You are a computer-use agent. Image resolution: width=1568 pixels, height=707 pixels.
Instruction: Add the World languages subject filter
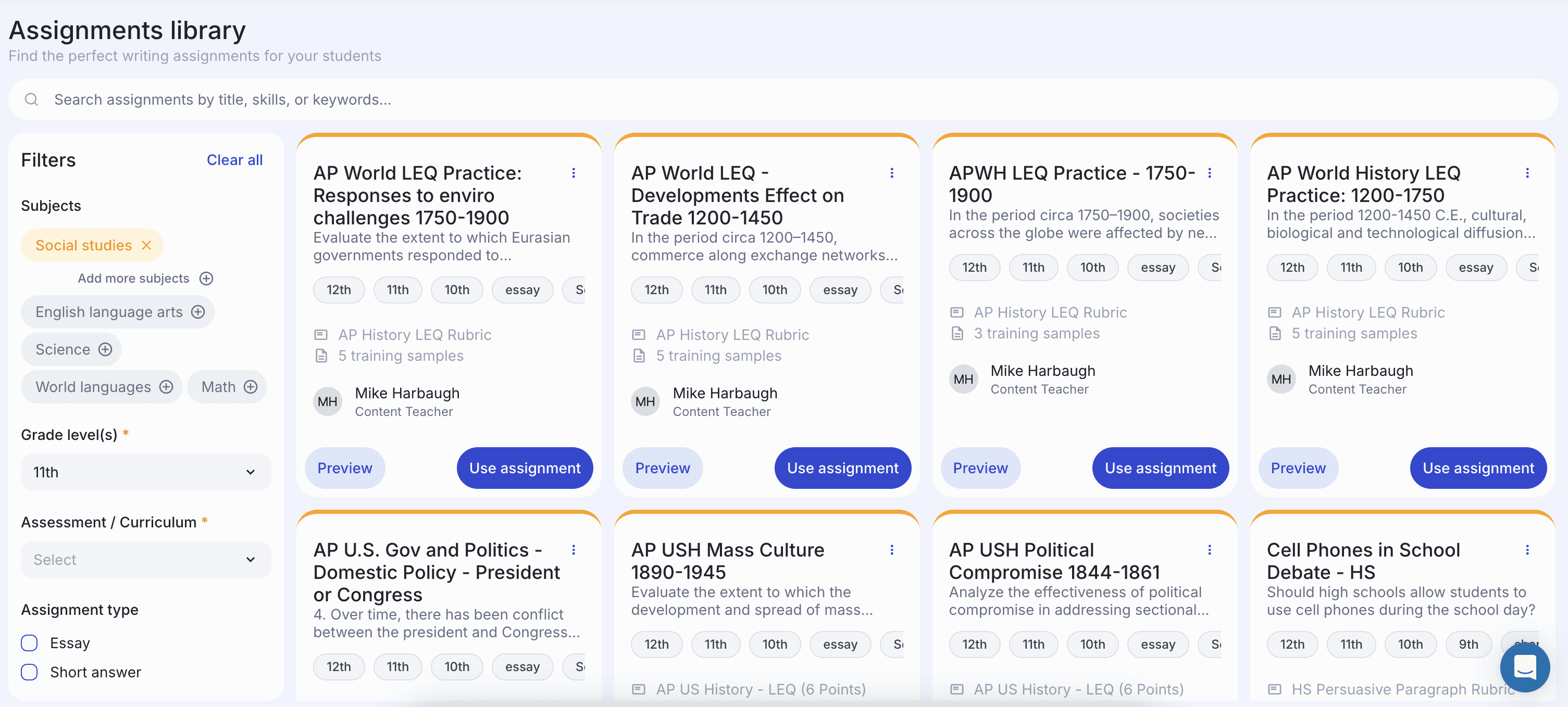[166, 387]
